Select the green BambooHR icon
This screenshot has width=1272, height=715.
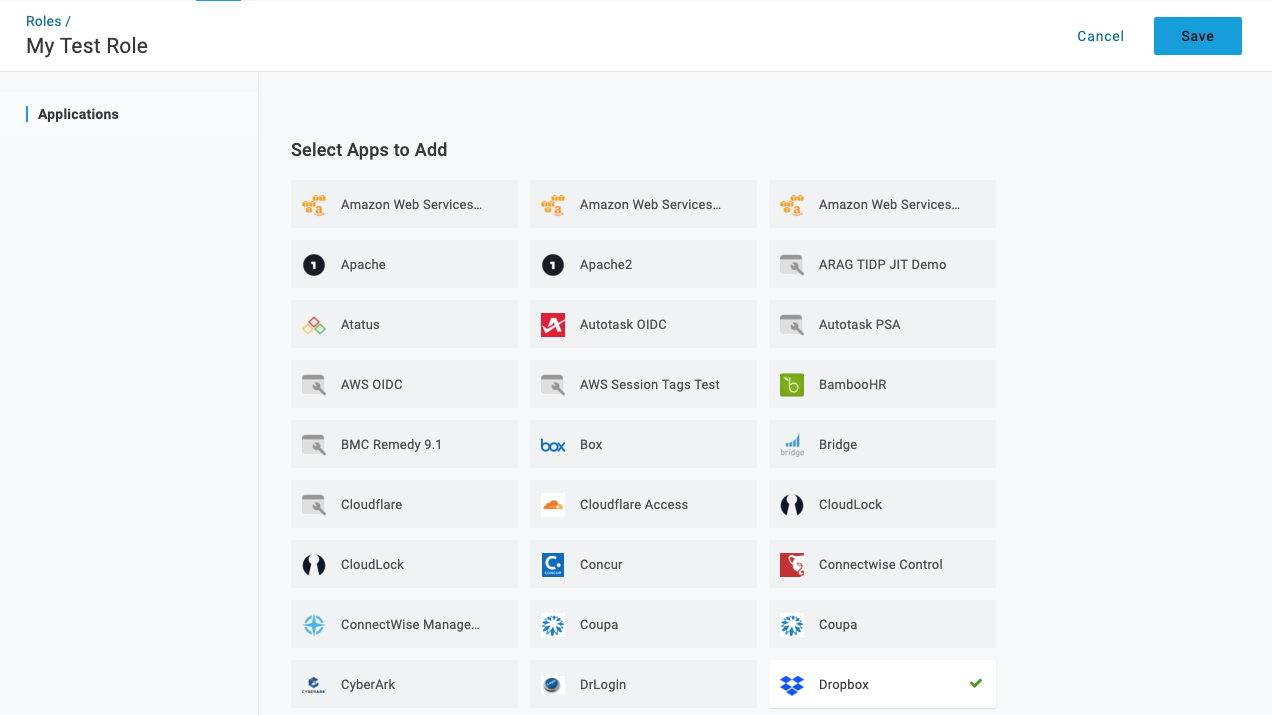tap(792, 385)
